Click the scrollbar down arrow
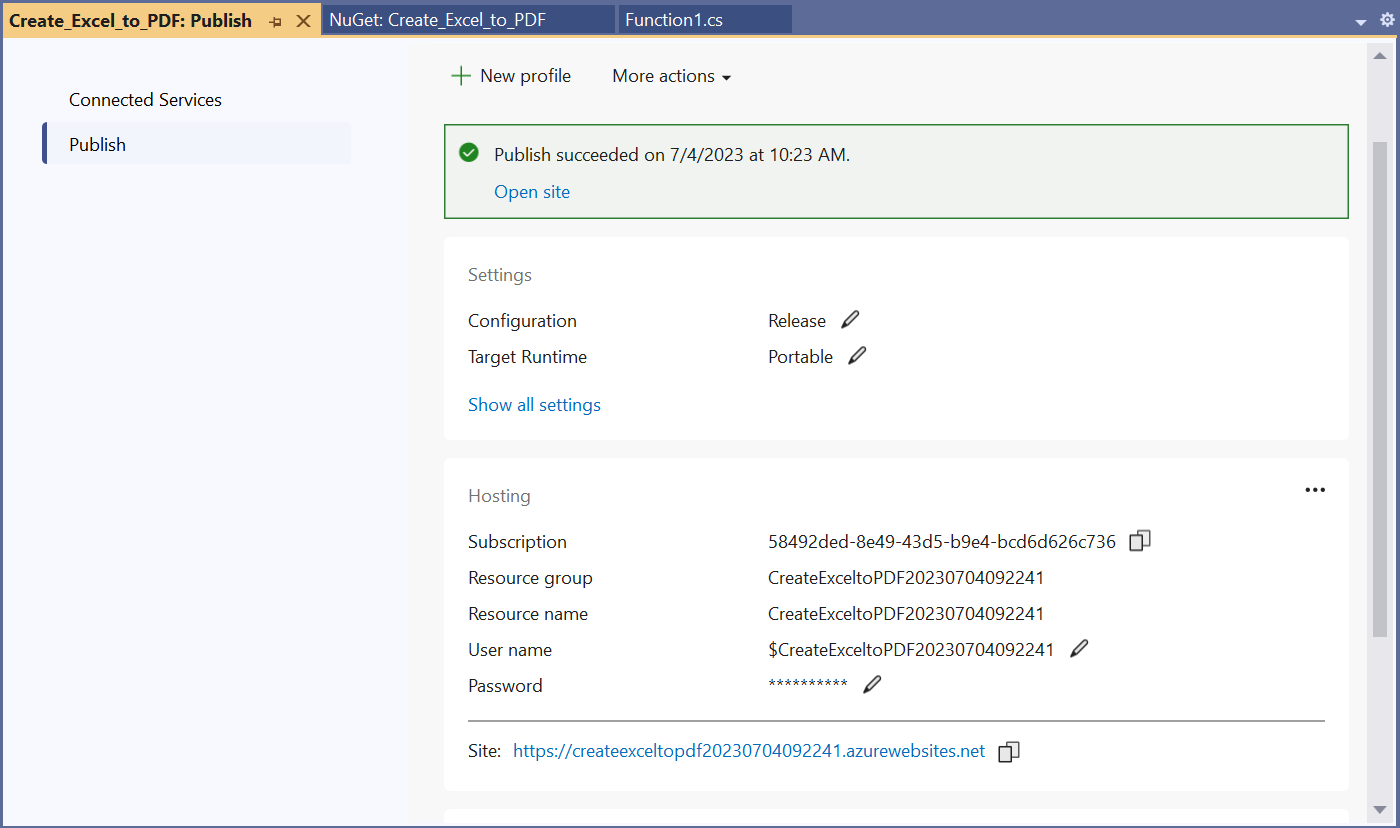The height and width of the screenshot is (828, 1400). [x=1379, y=809]
